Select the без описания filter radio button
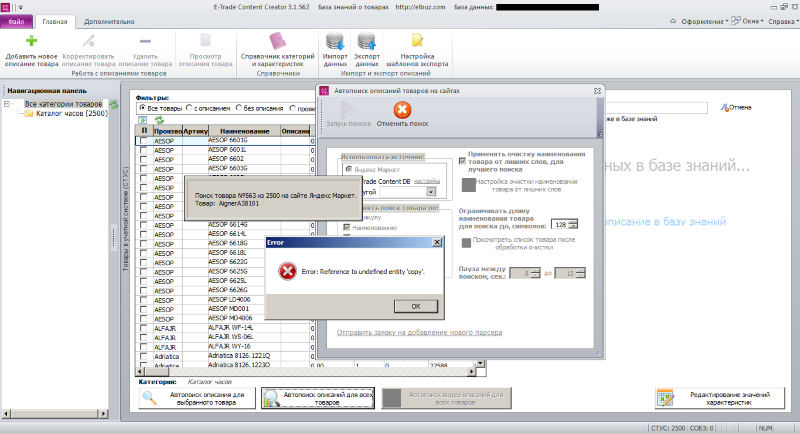The image size is (800, 434). 239,108
